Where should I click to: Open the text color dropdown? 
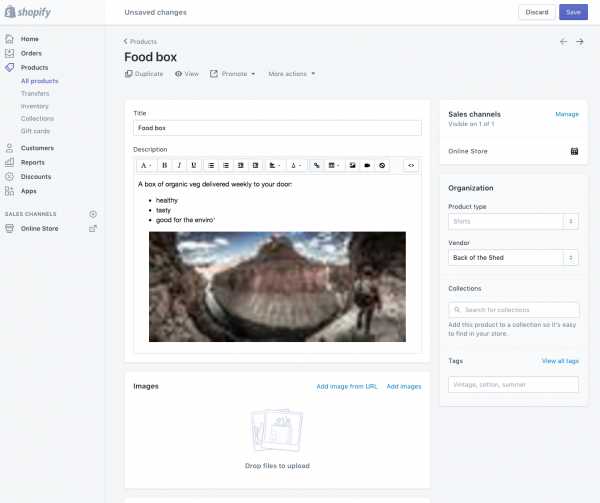pos(296,165)
